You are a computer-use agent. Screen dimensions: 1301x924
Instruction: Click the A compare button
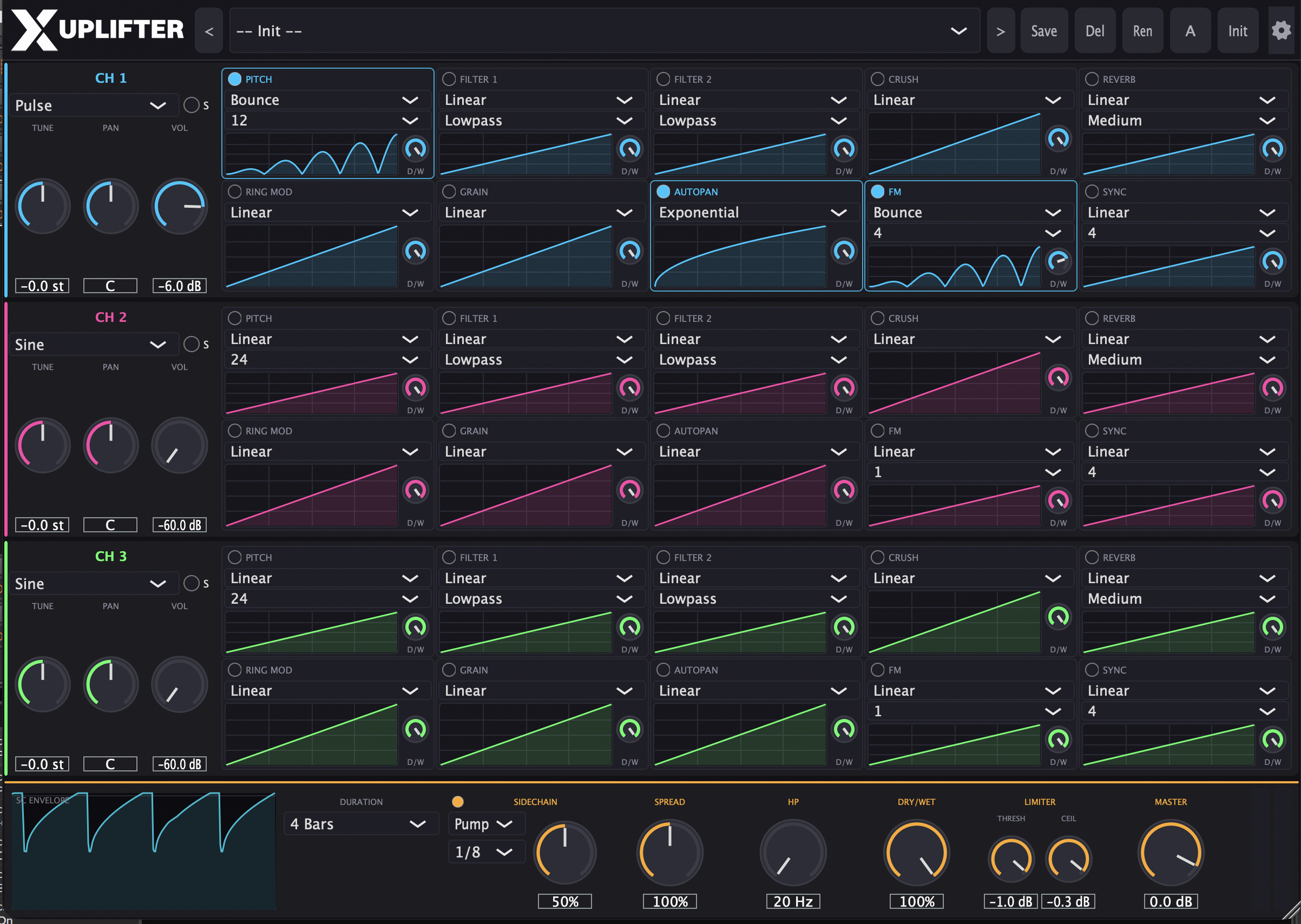1190,31
